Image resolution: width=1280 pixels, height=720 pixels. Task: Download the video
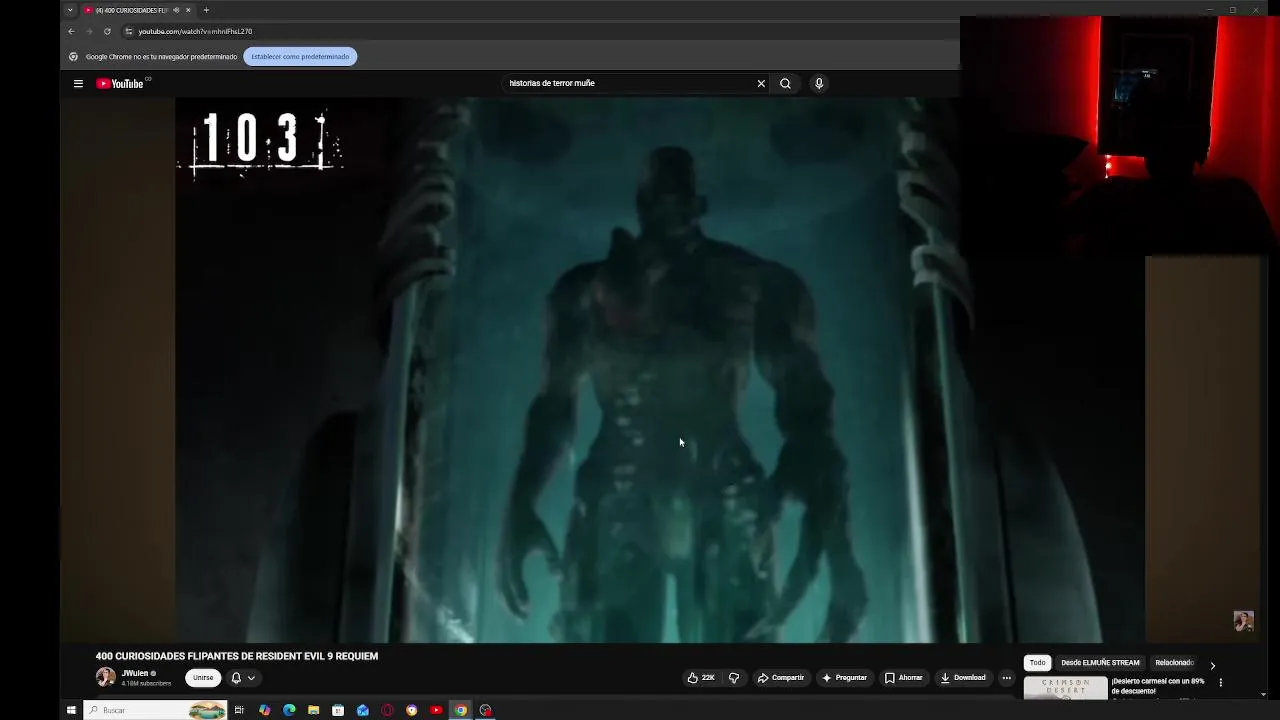[x=963, y=678]
